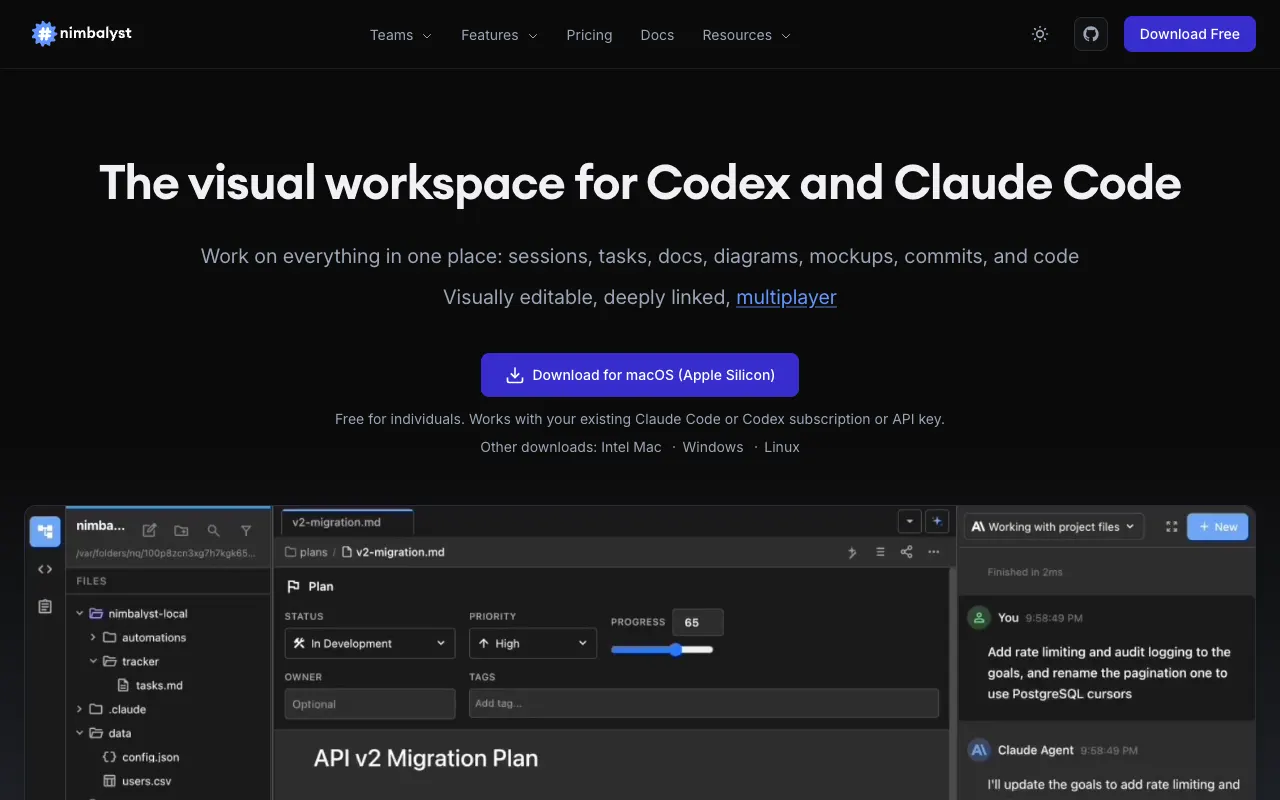This screenshot has width=1280, height=800.
Task: Open the Docs page
Action: point(657,35)
